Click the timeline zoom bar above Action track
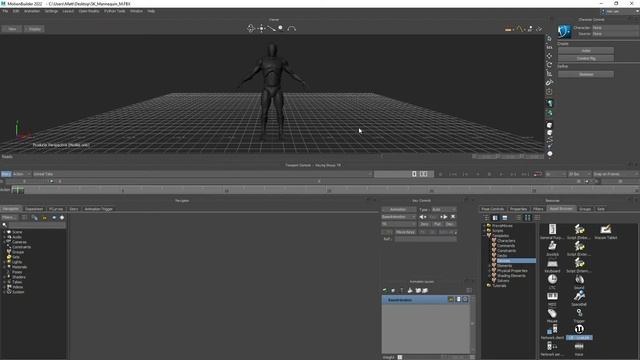640x360 pixels. click(x=318, y=181)
